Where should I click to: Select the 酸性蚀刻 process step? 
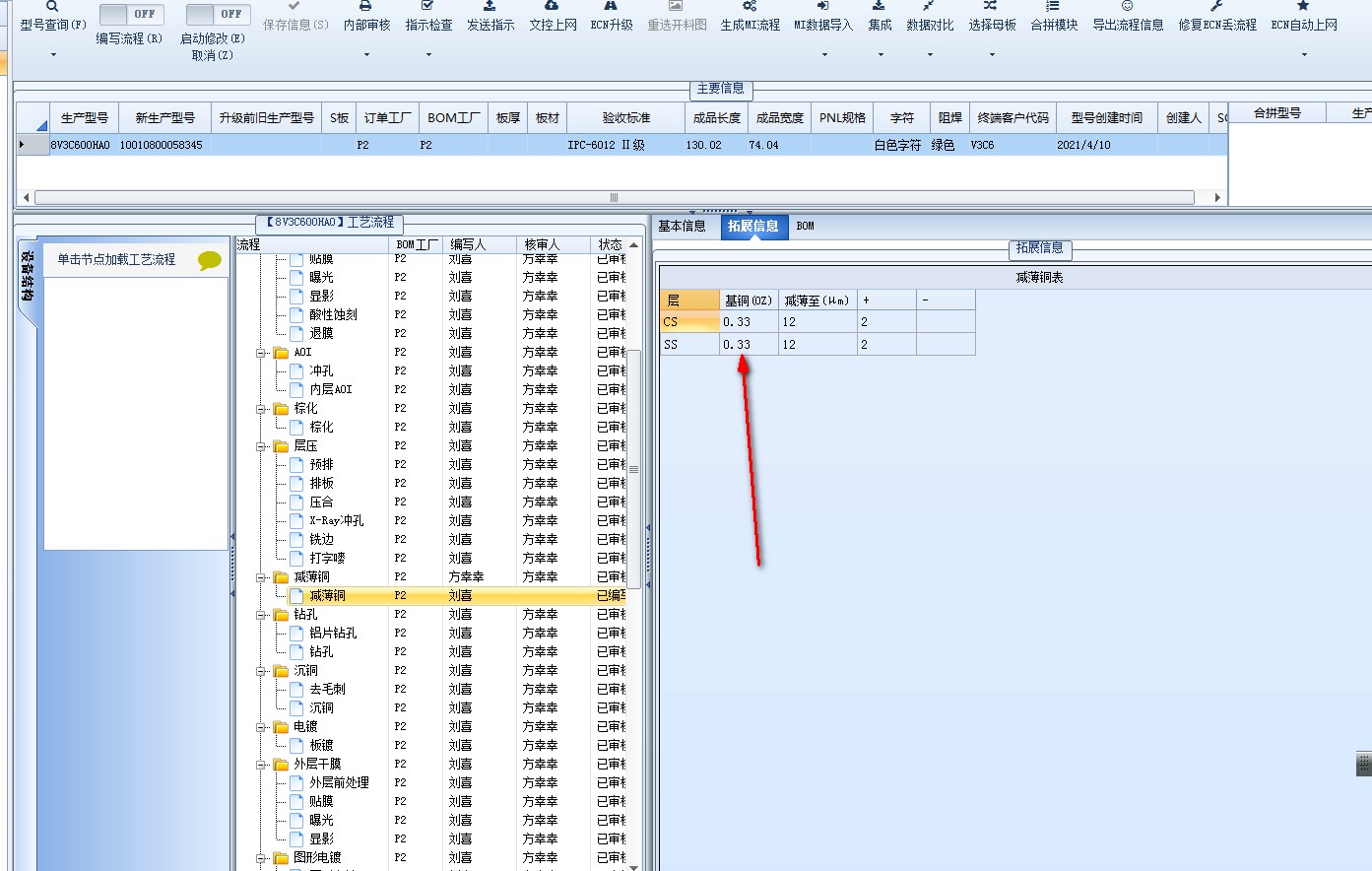pyautogui.click(x=333, y=314)
